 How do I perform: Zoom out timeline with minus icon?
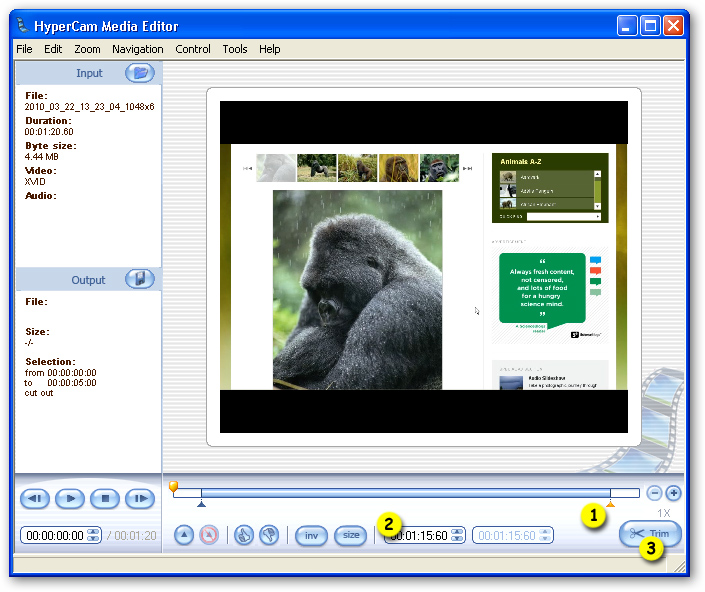[x=655, y=493]
